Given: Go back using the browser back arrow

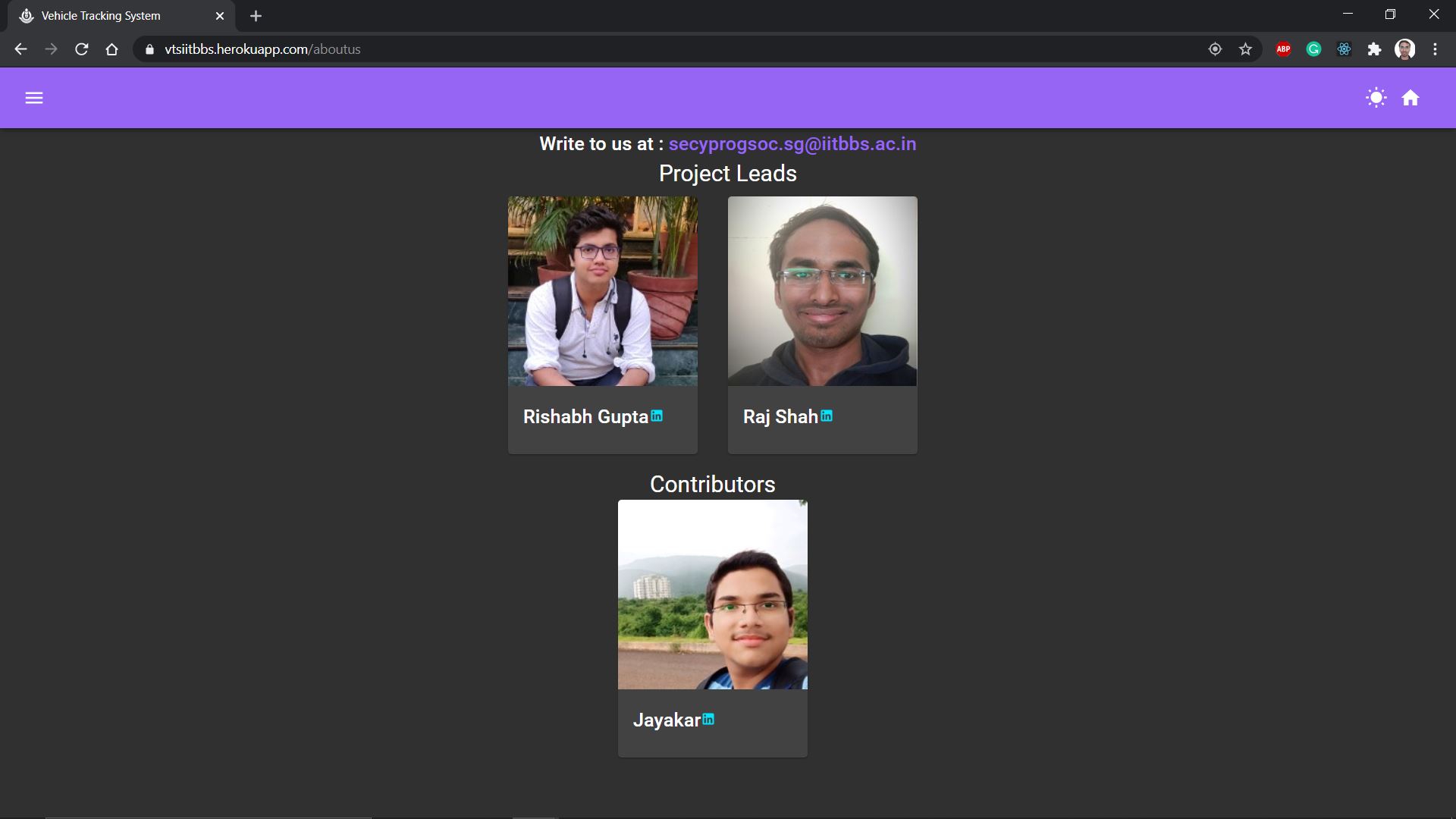Looking at the screenshot, I should tap(20, 49).
